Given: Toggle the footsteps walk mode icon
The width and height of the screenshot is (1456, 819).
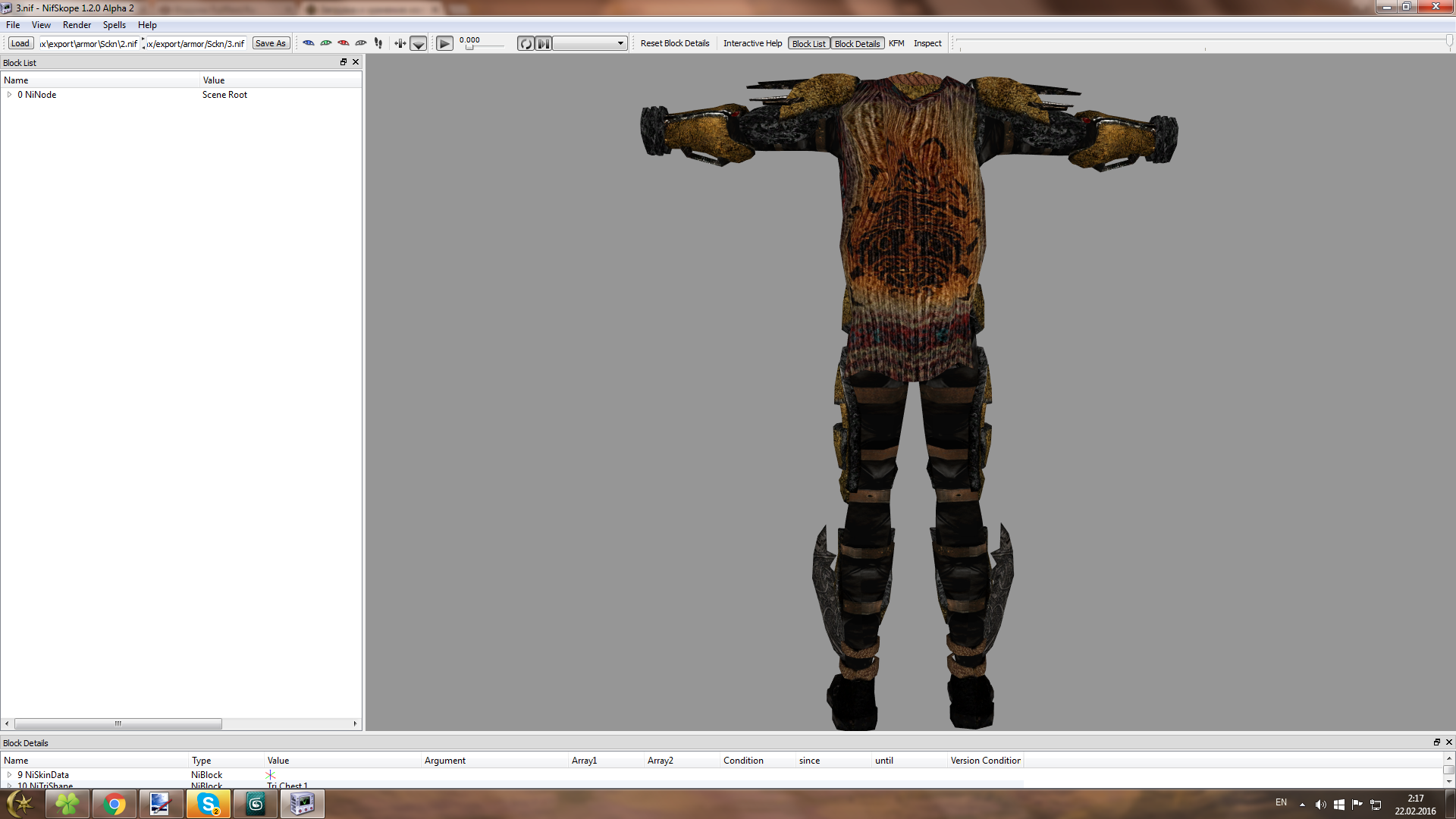Looking at the screenshot, I should pos(378,43).
